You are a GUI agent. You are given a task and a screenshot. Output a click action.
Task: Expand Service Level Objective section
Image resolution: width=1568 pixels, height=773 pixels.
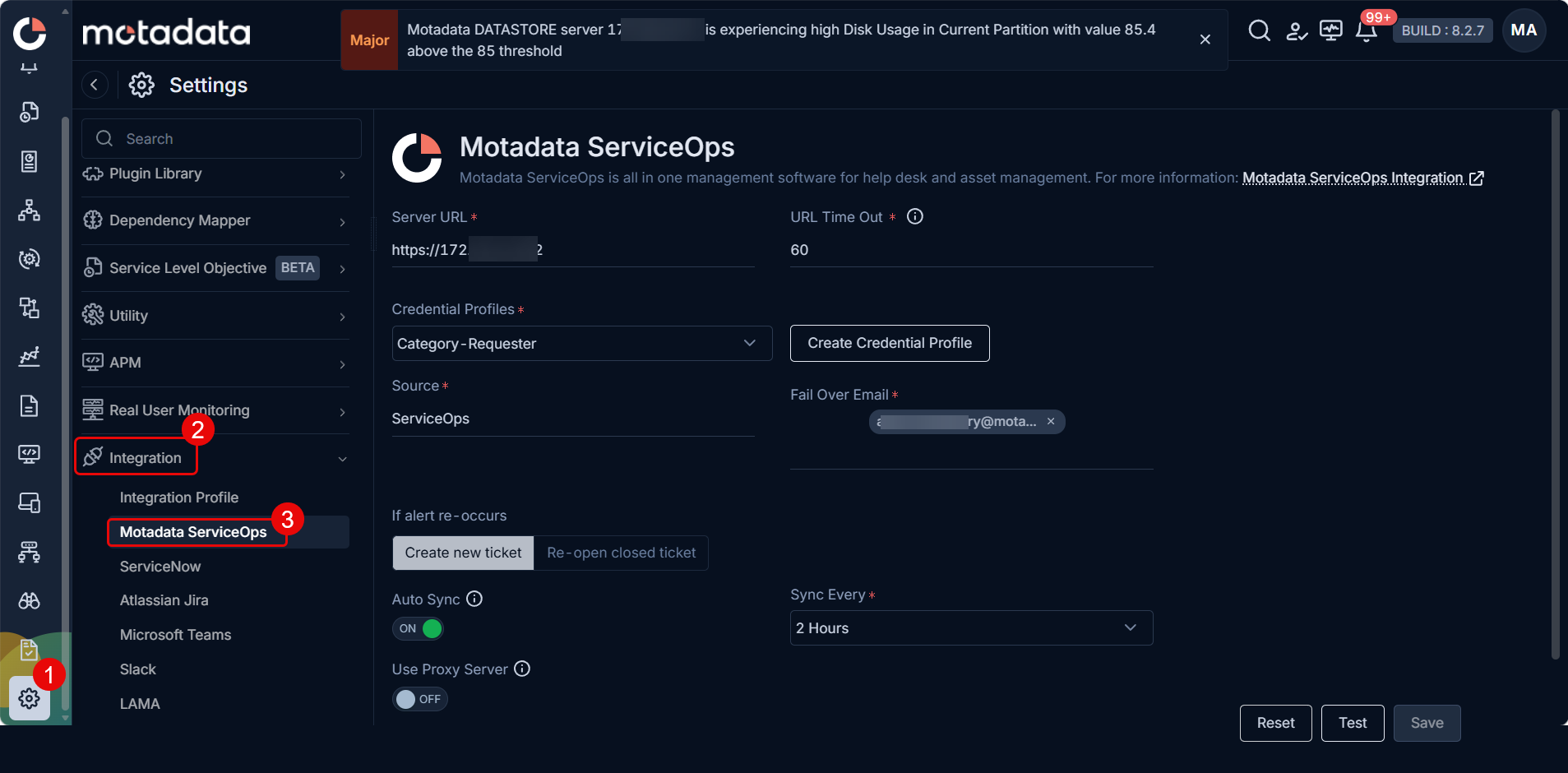pyautogui.click(x=342, y=269)
